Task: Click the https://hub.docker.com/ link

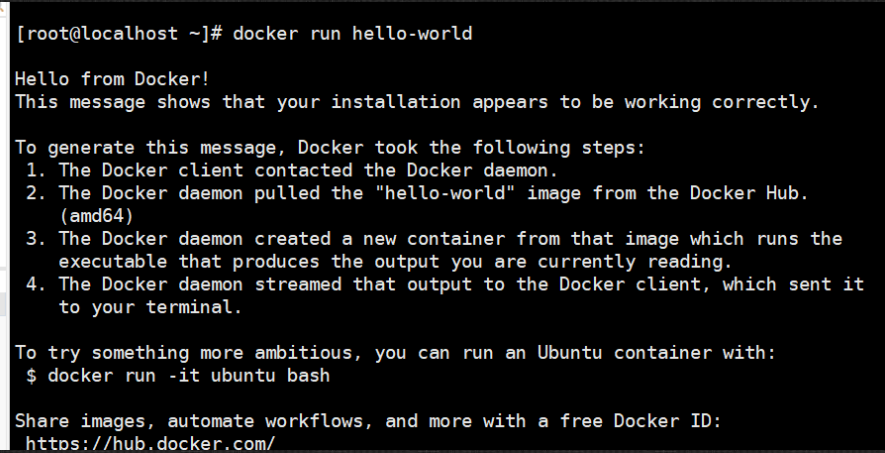Action: [150, 442]
